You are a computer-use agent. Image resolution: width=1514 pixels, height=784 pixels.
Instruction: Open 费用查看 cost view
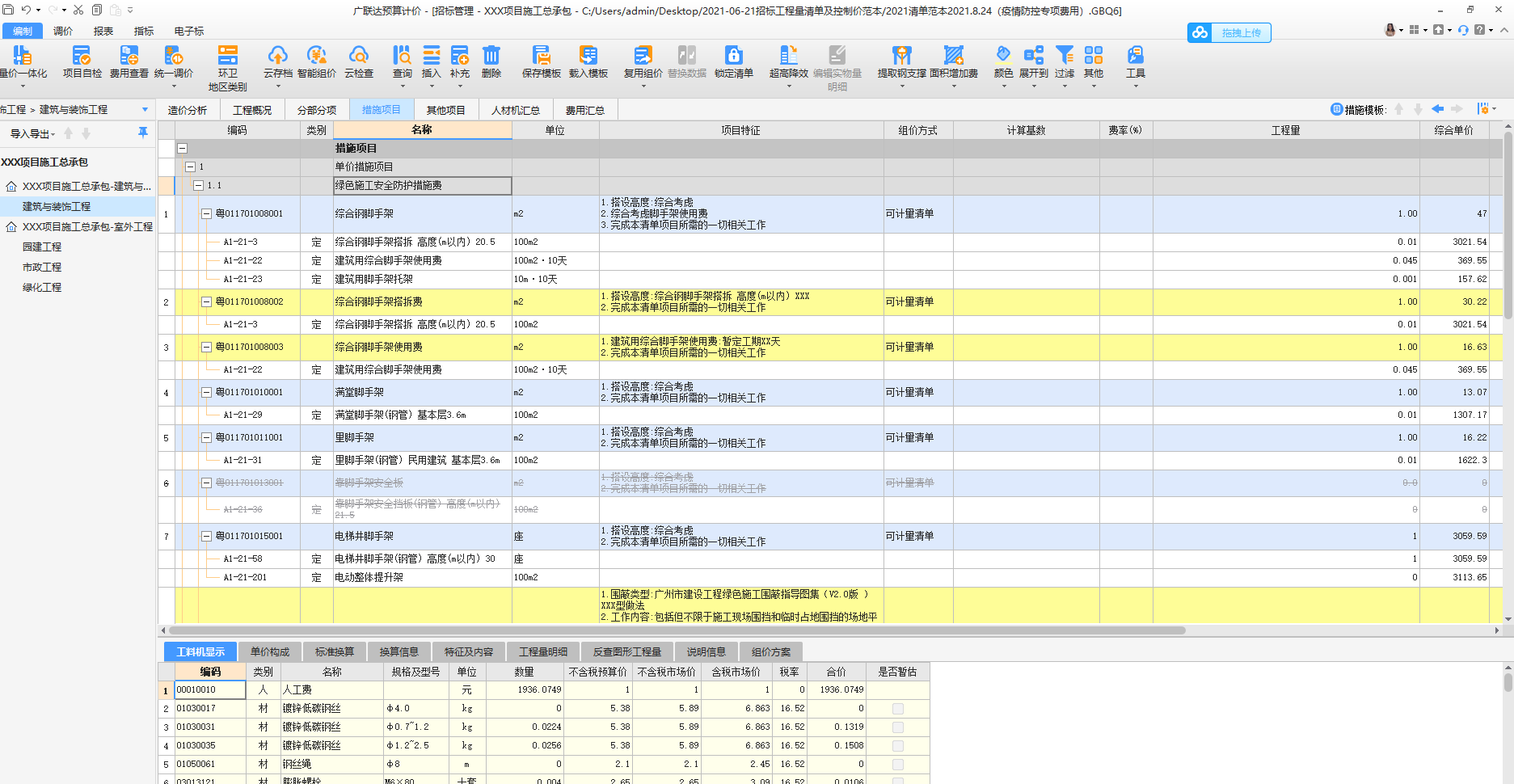click(x=129, y=61)
